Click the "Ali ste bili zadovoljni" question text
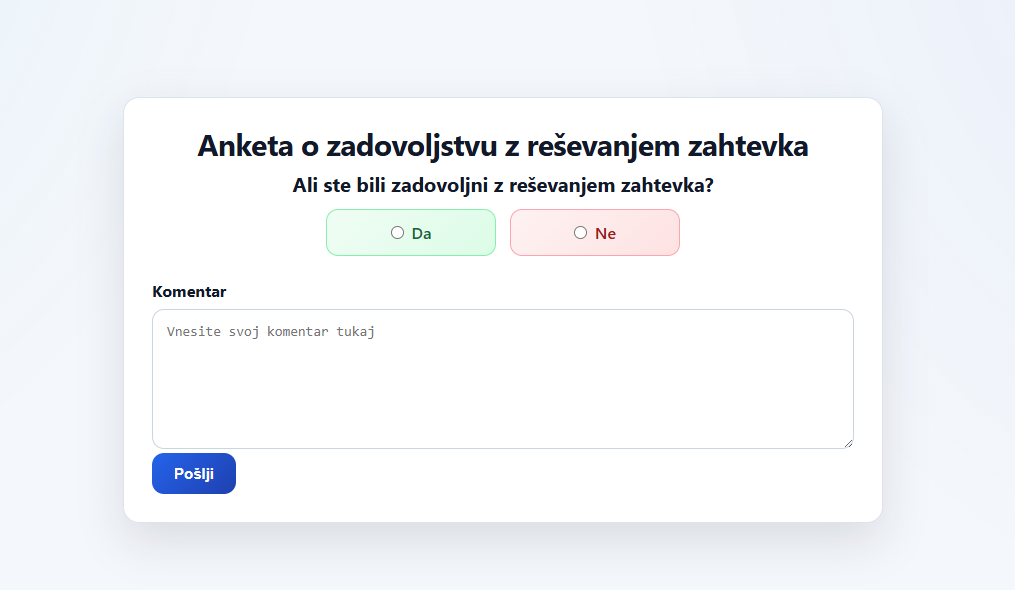Viewport: 1015px width, 590px height. 503,185
